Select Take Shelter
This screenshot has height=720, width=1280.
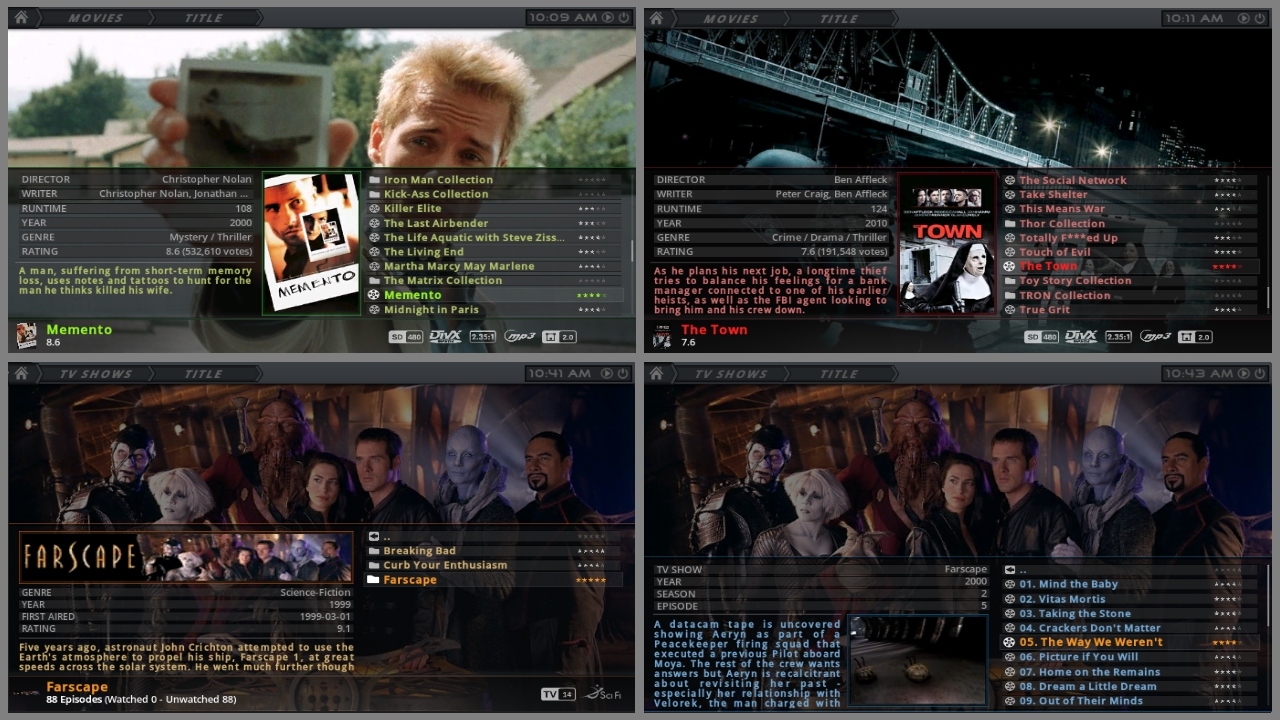coord(1129,194)
